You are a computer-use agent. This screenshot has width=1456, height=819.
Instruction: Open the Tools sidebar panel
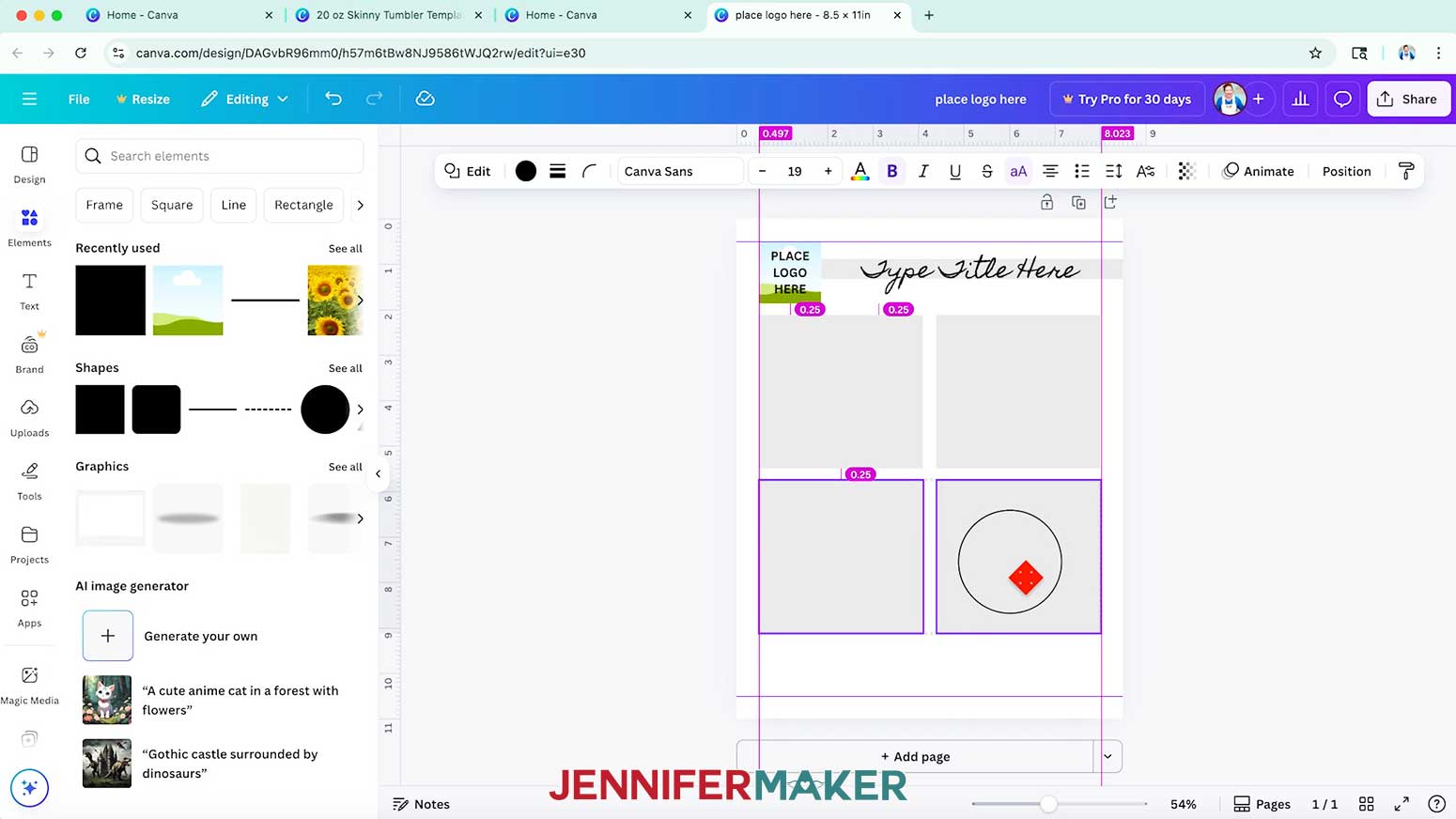[x=29, y=481]
